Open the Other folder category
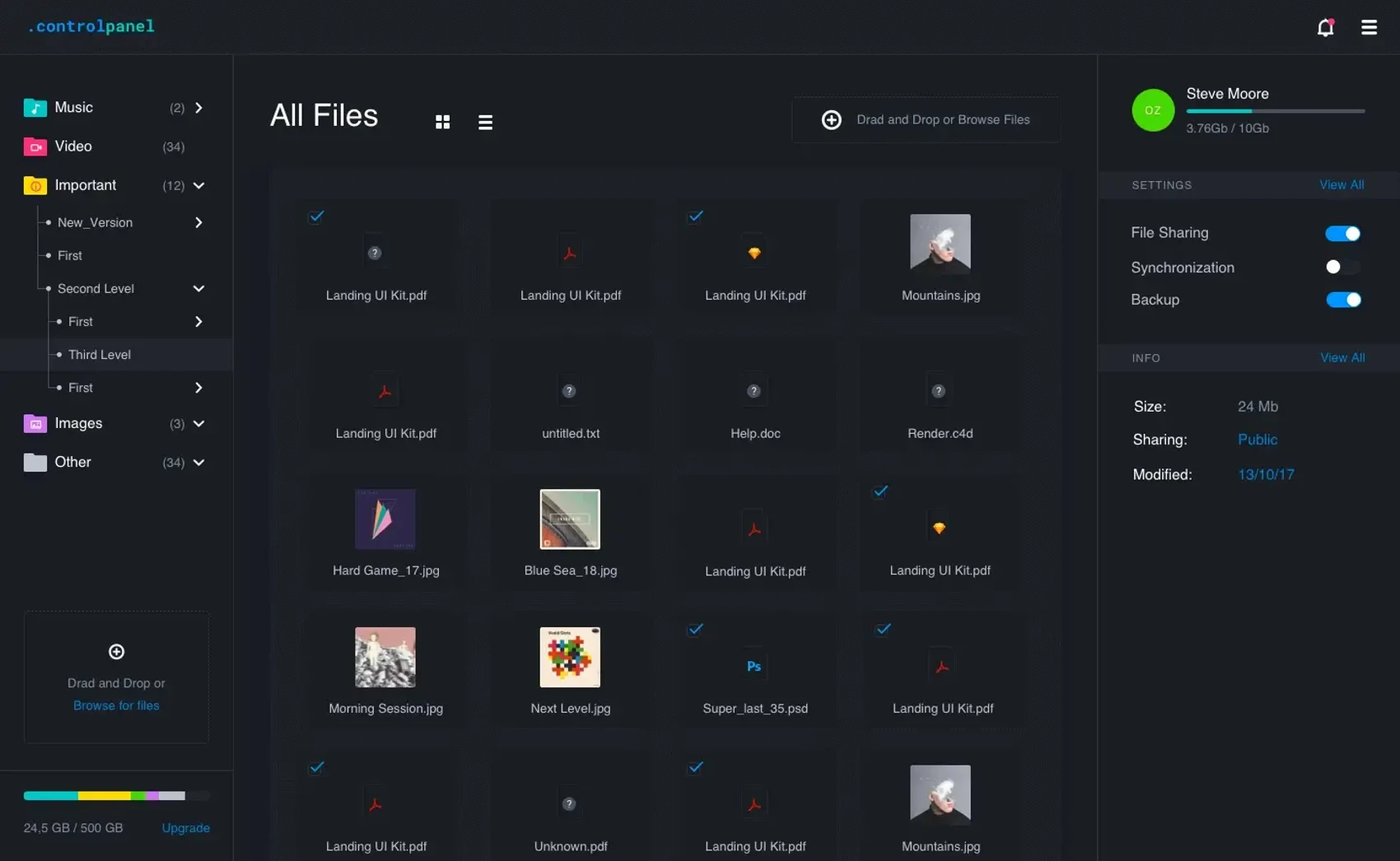Screen dimensions: 1400x861 [x=72, y=463]
